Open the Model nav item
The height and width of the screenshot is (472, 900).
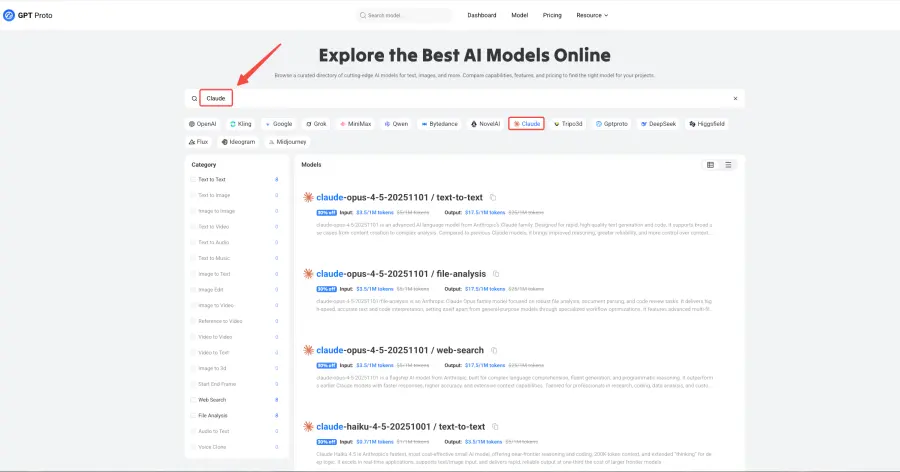pyautogui.click(x=519, y=16)
